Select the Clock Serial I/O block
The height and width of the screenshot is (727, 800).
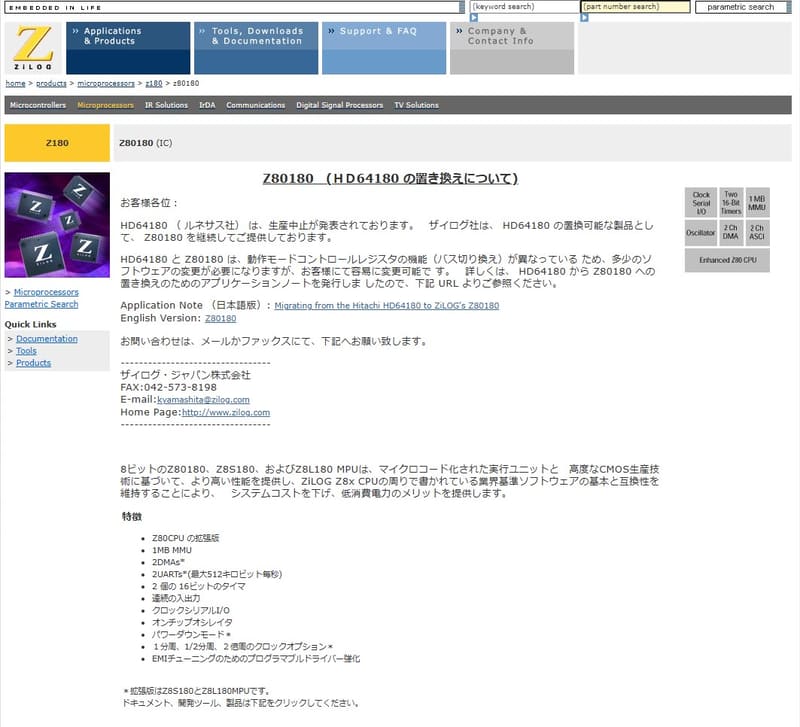700,201
